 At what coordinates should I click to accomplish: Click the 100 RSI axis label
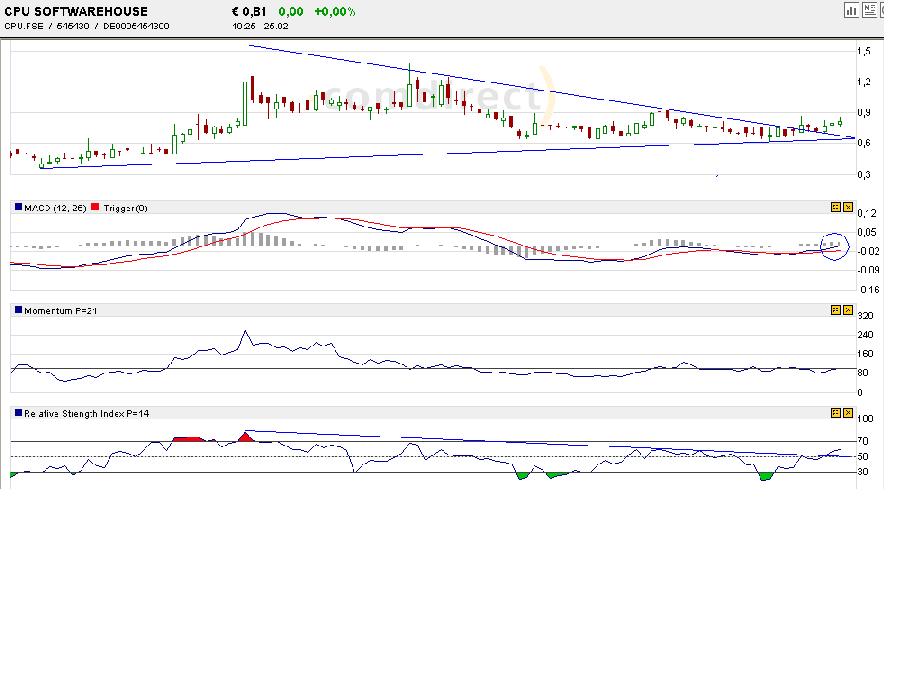[865, 419]
